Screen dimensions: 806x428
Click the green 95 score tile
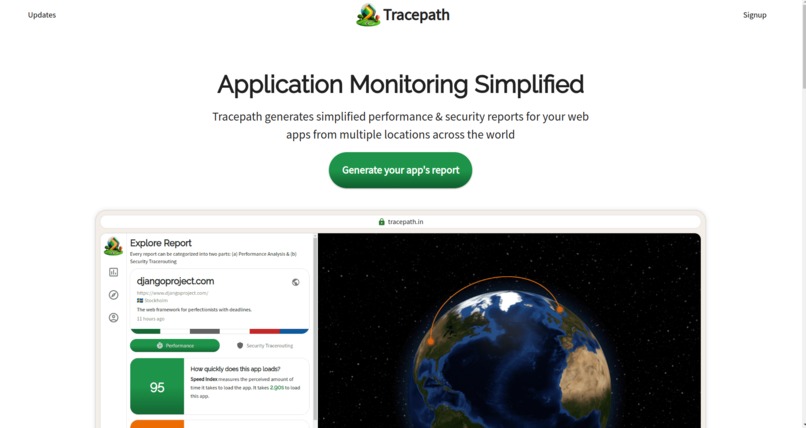(x=157, y=386)
